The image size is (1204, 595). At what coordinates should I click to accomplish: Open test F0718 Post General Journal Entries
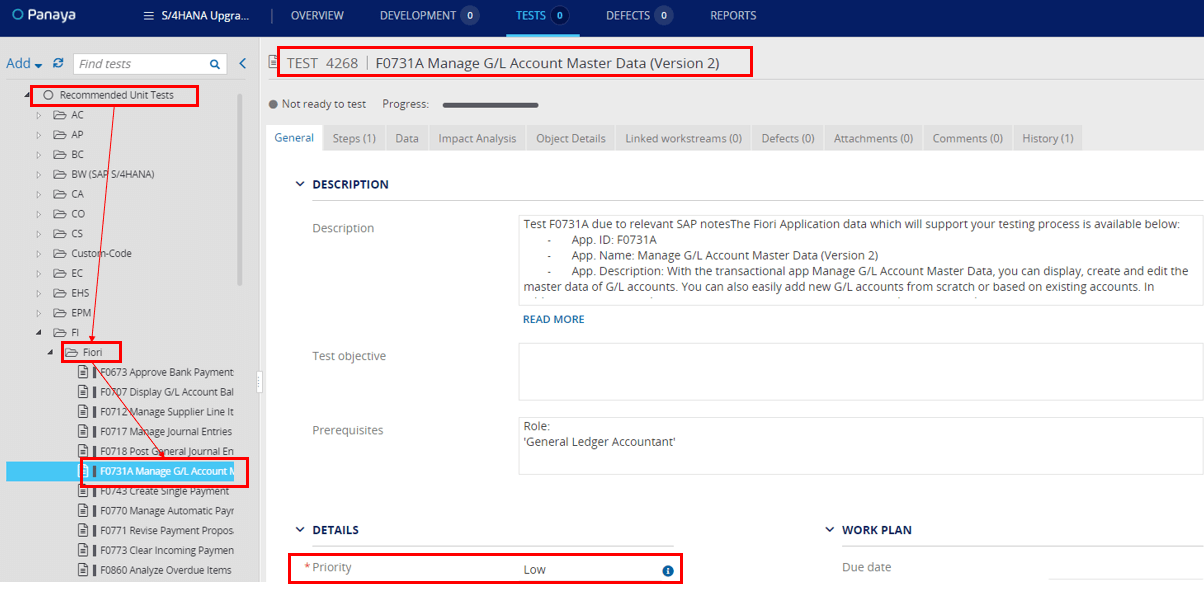166,452
